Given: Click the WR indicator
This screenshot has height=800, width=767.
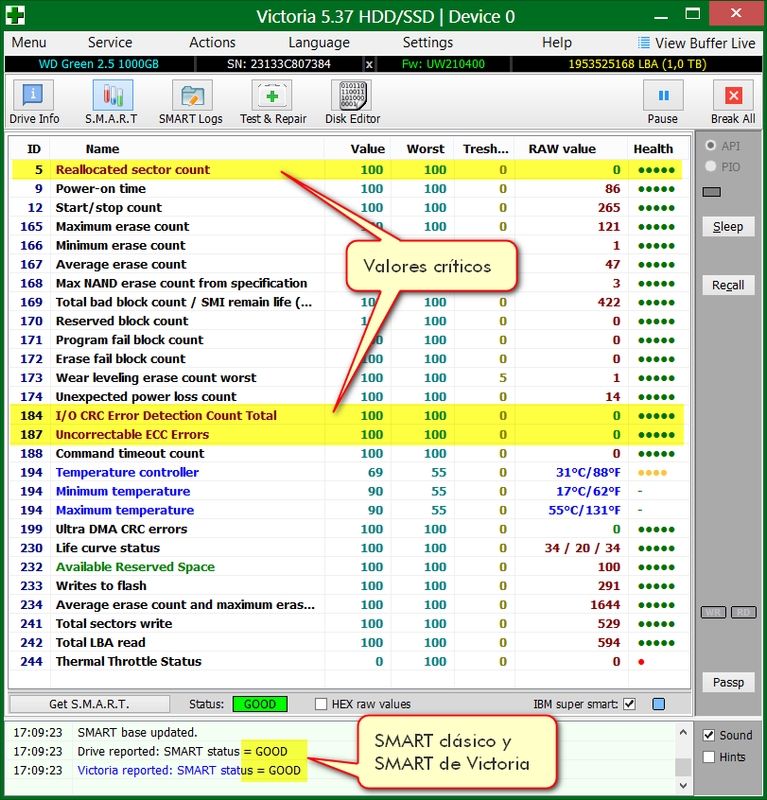Looking at the screenshot, I should click(x=713, y=612).
